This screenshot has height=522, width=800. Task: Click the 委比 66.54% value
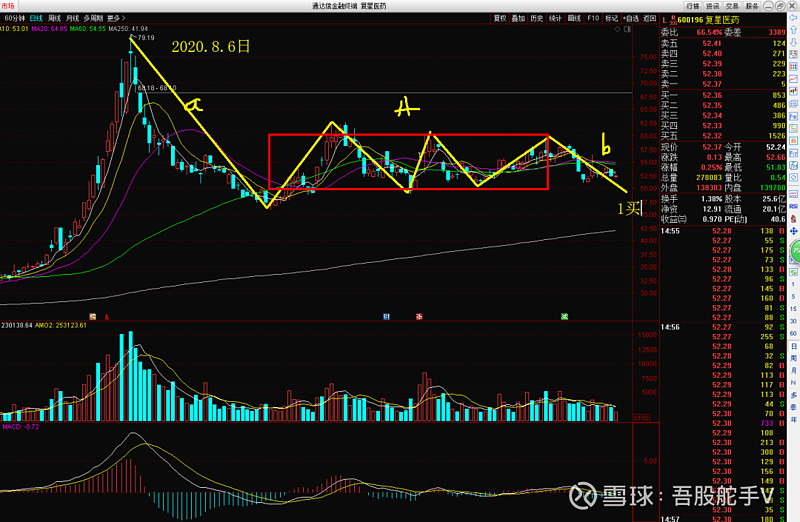pyautogui.click(x=709, y=32)
